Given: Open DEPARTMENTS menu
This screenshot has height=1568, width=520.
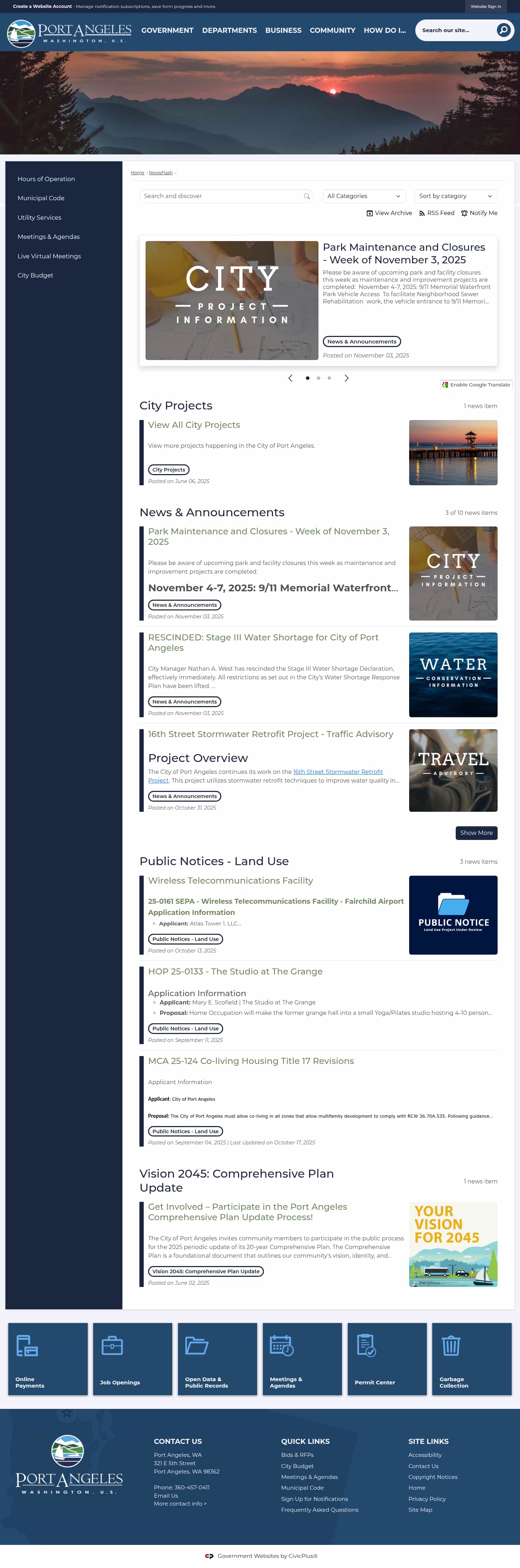Looking at the screenshot, I should pyautogui.click(x=230, y=30).
